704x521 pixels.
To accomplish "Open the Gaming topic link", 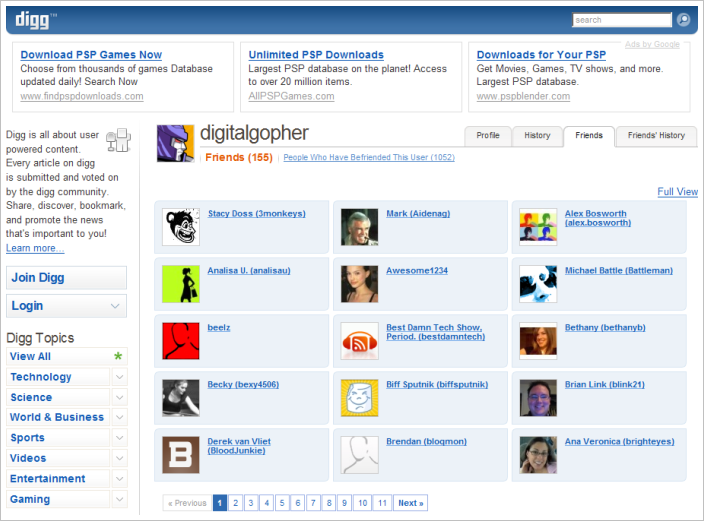I will click(x=30, y=499).
